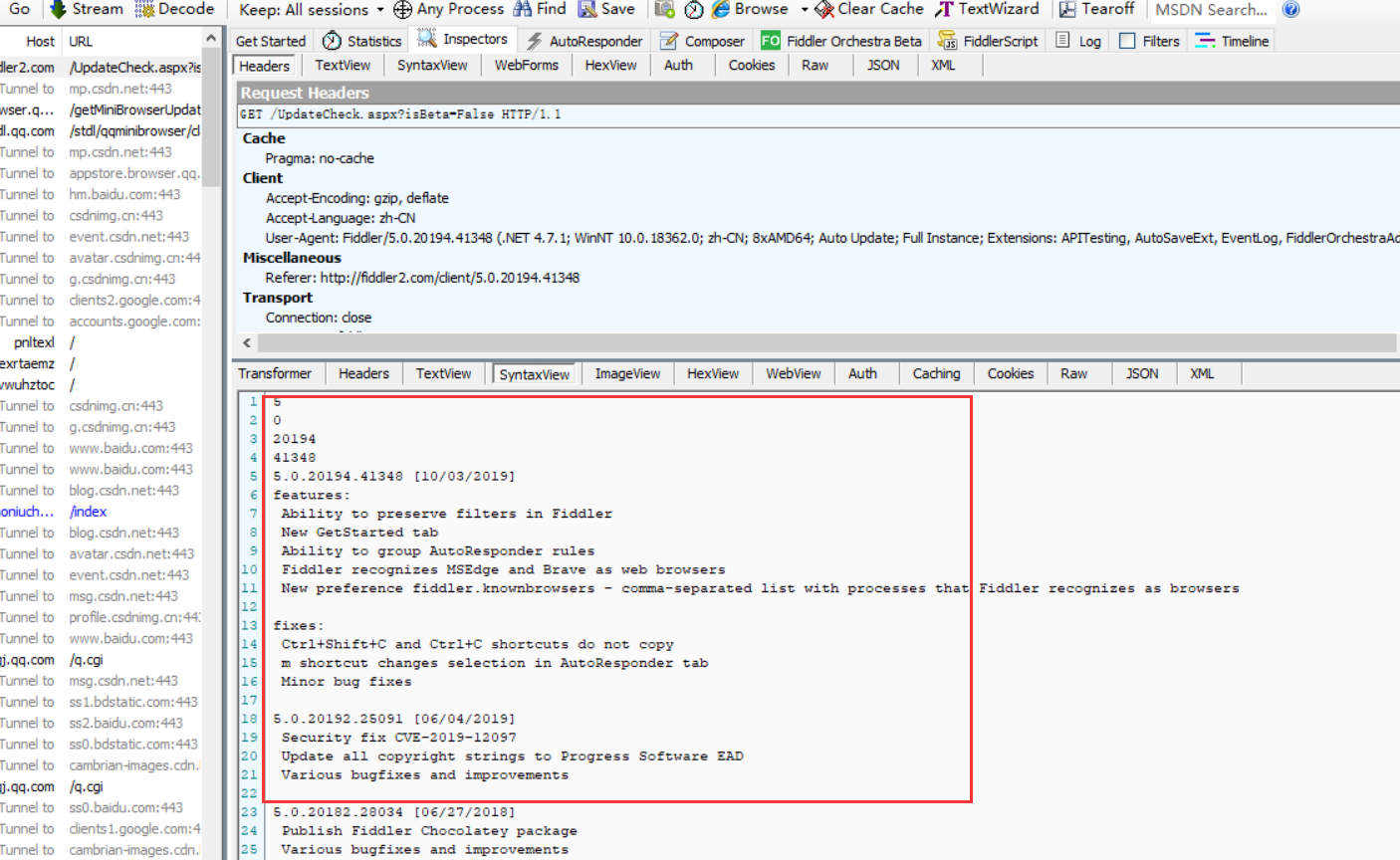
Task: Open the Log tab
Action: click(x=1078, y=41)
